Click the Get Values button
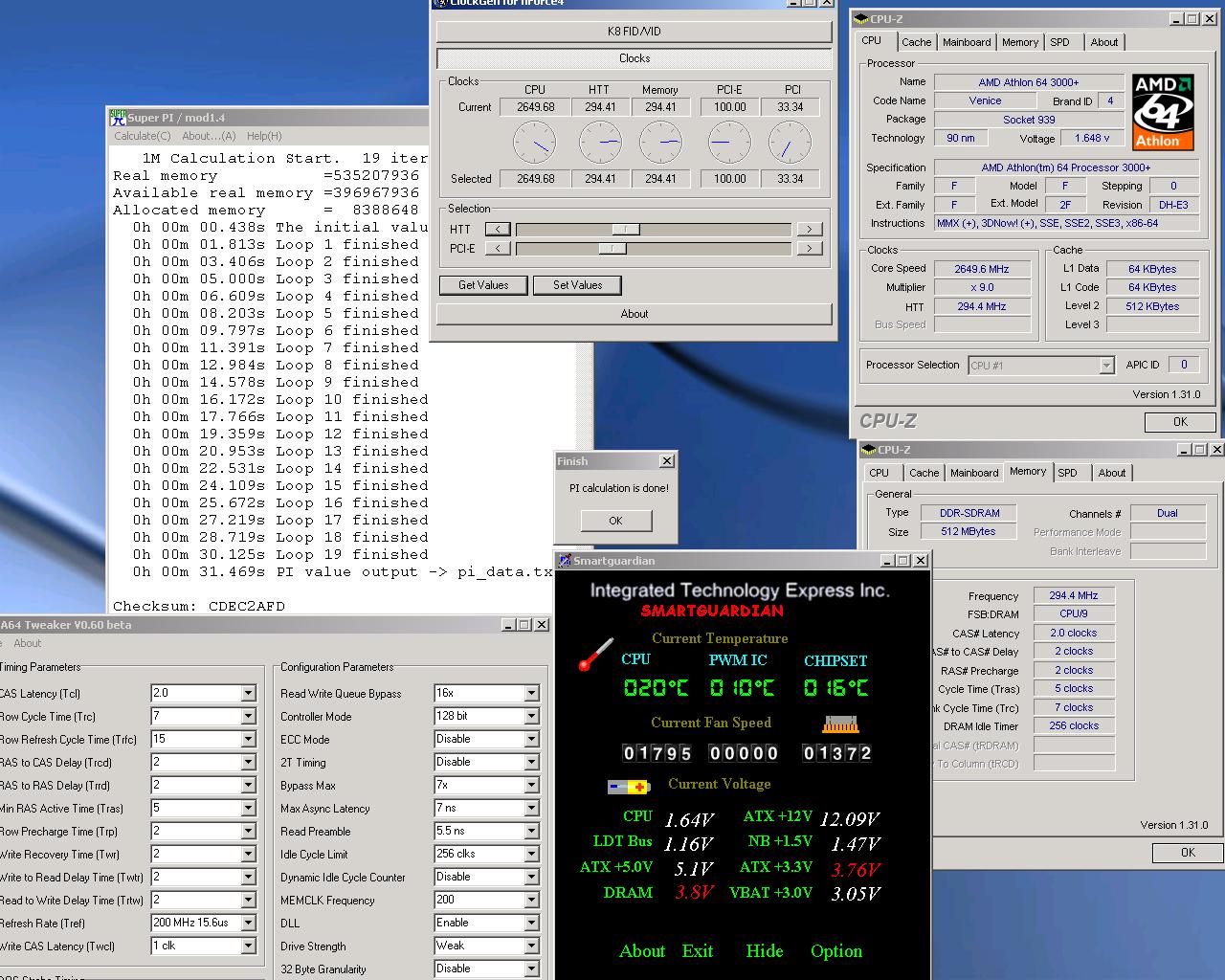This screenshot has width=1225, height=980. 483,285
